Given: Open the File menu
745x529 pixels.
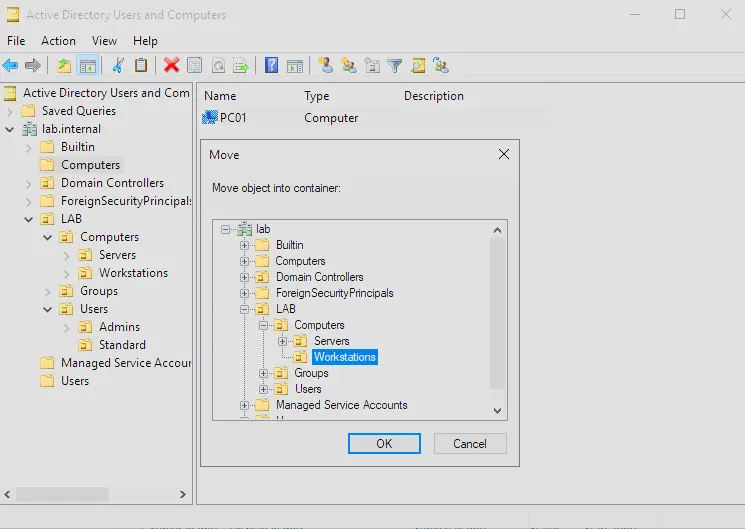Looking at the screenshot, I should [16, 41].
